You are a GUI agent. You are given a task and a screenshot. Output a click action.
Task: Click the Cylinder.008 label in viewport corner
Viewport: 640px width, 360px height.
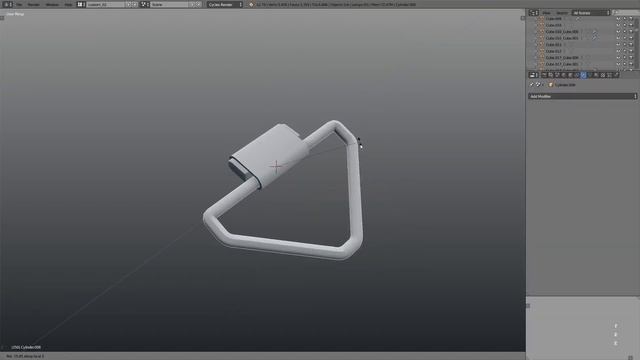26,347
